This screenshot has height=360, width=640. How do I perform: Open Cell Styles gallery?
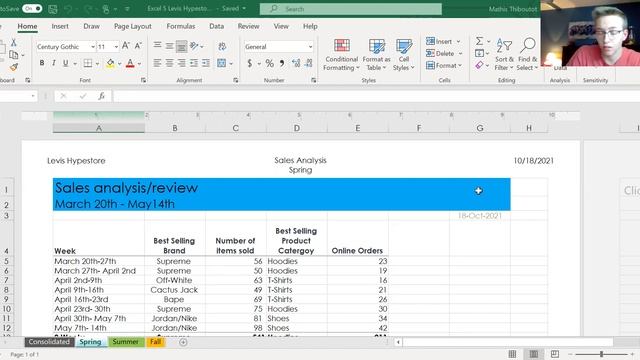404,55
